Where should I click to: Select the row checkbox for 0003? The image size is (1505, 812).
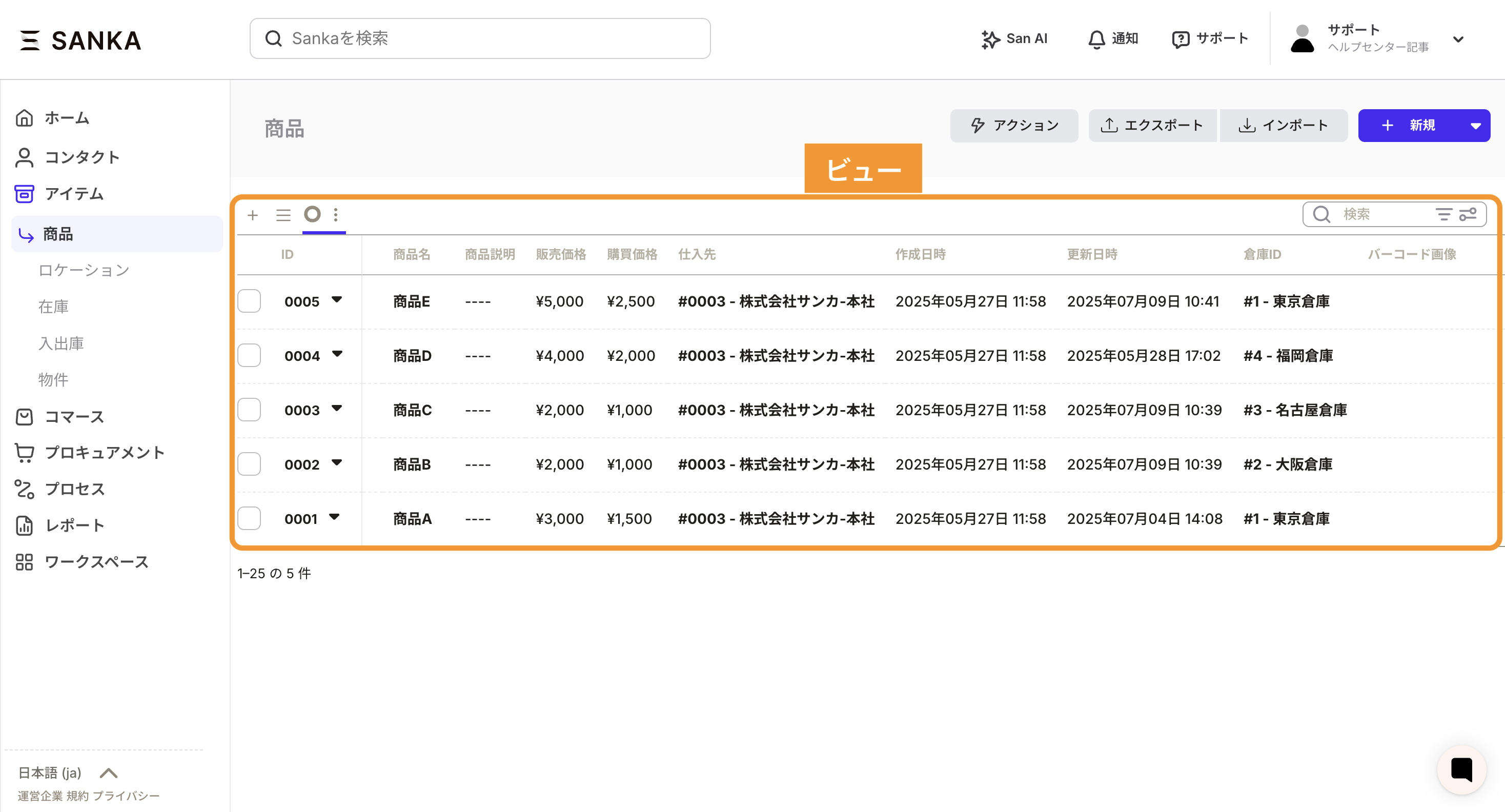(250, 410)
